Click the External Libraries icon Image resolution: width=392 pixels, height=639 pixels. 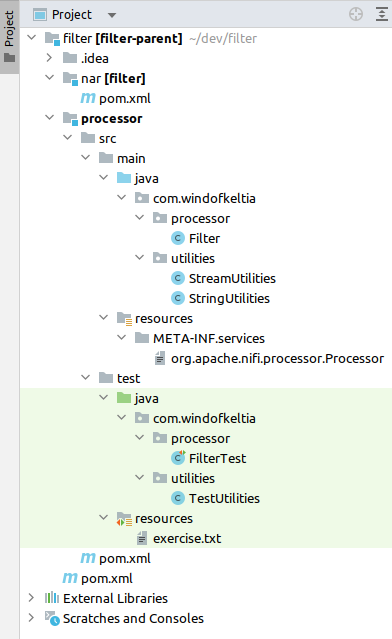pyautogui.click(x=52, y=598)
